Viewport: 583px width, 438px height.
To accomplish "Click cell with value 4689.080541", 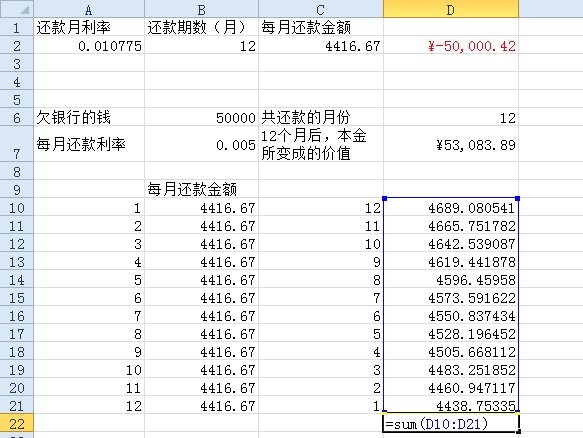I will click(x=451, y=207).
